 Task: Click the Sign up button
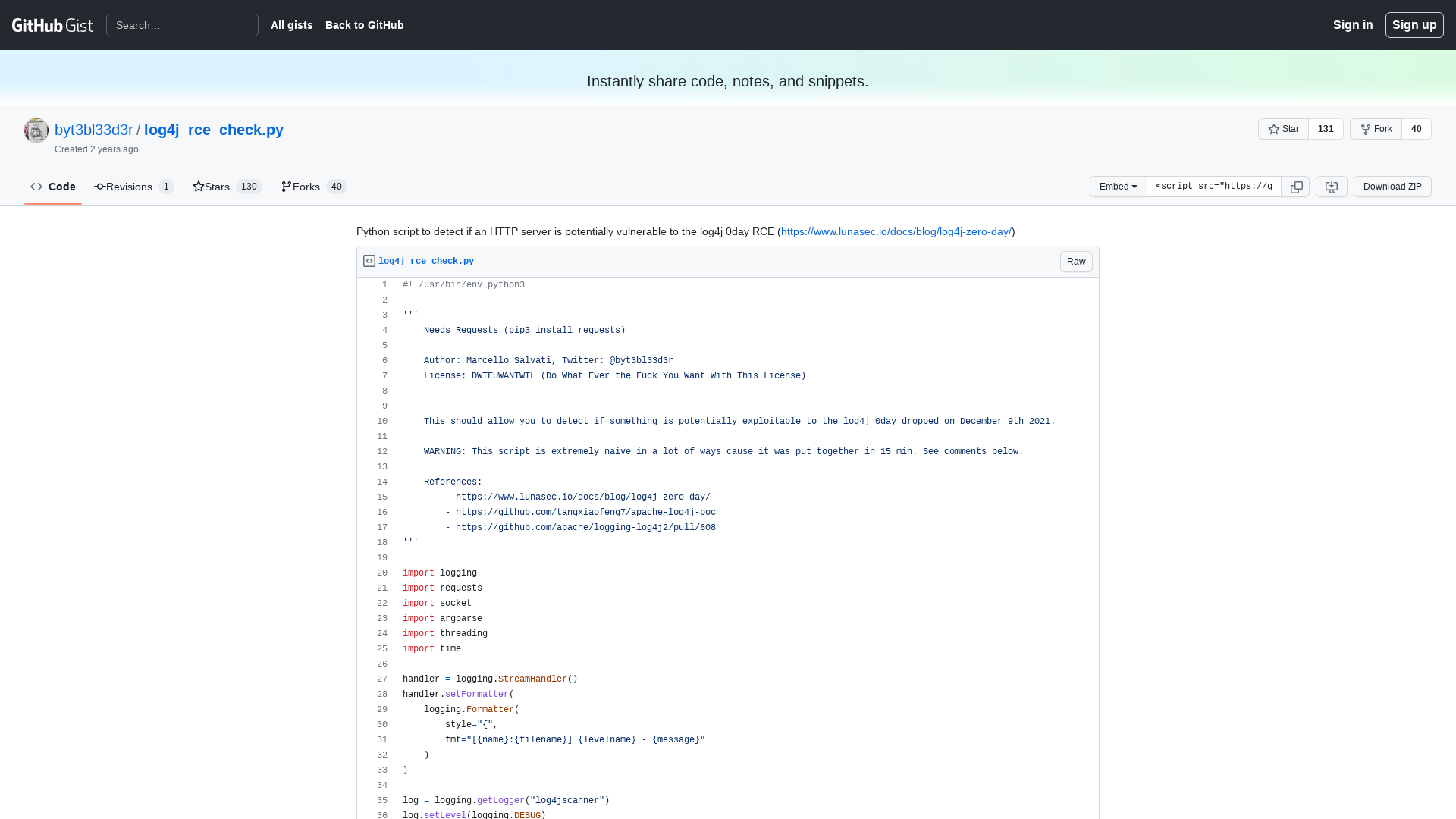click(x=1414, y=25)
